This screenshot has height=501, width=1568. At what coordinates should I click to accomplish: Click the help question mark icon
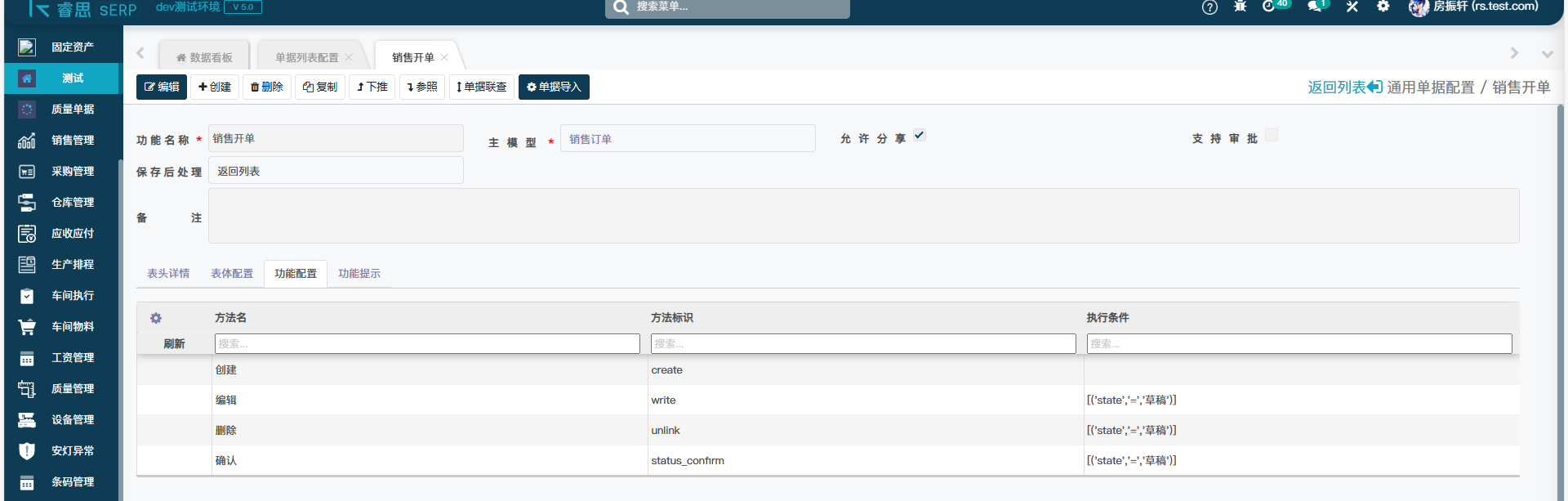pos(1209,7)
